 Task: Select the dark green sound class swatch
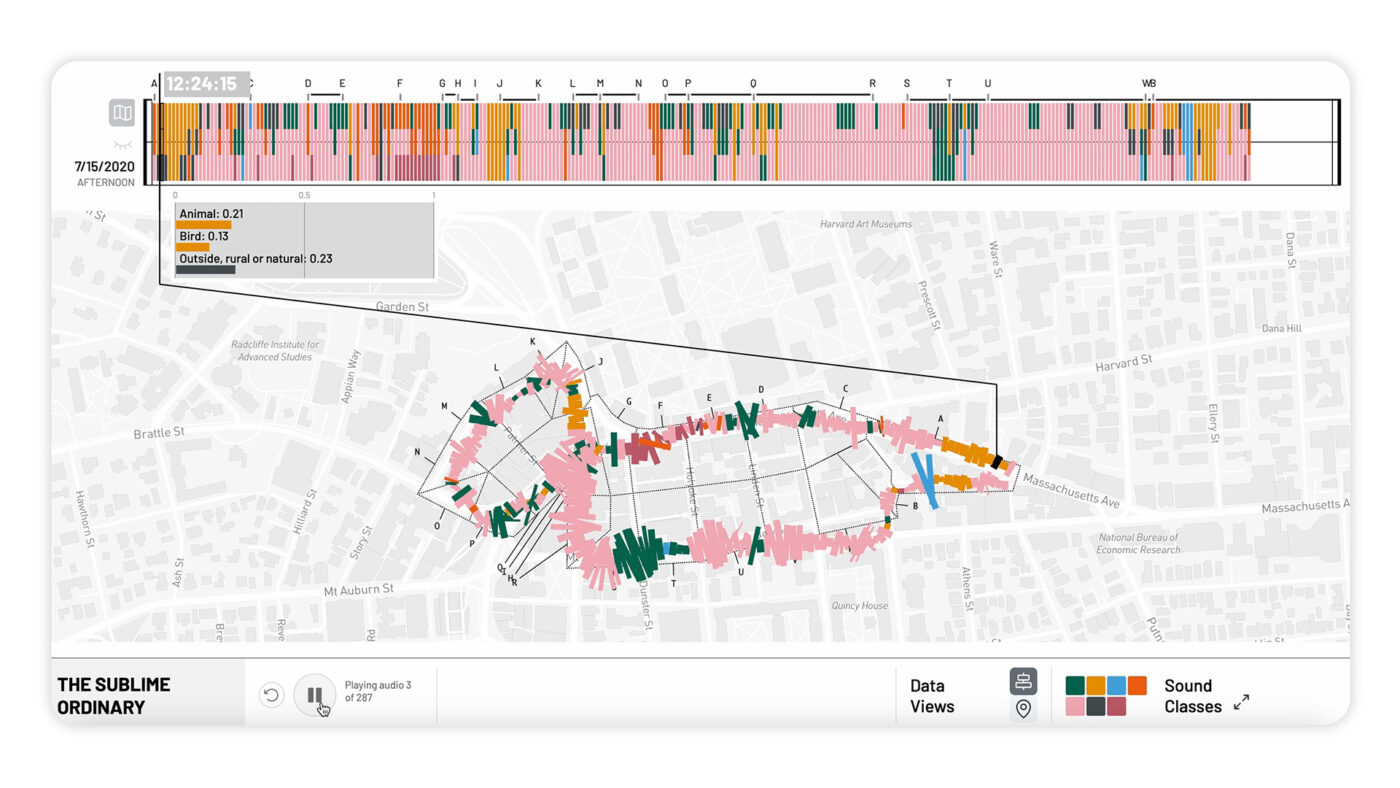click(1075, 685)
